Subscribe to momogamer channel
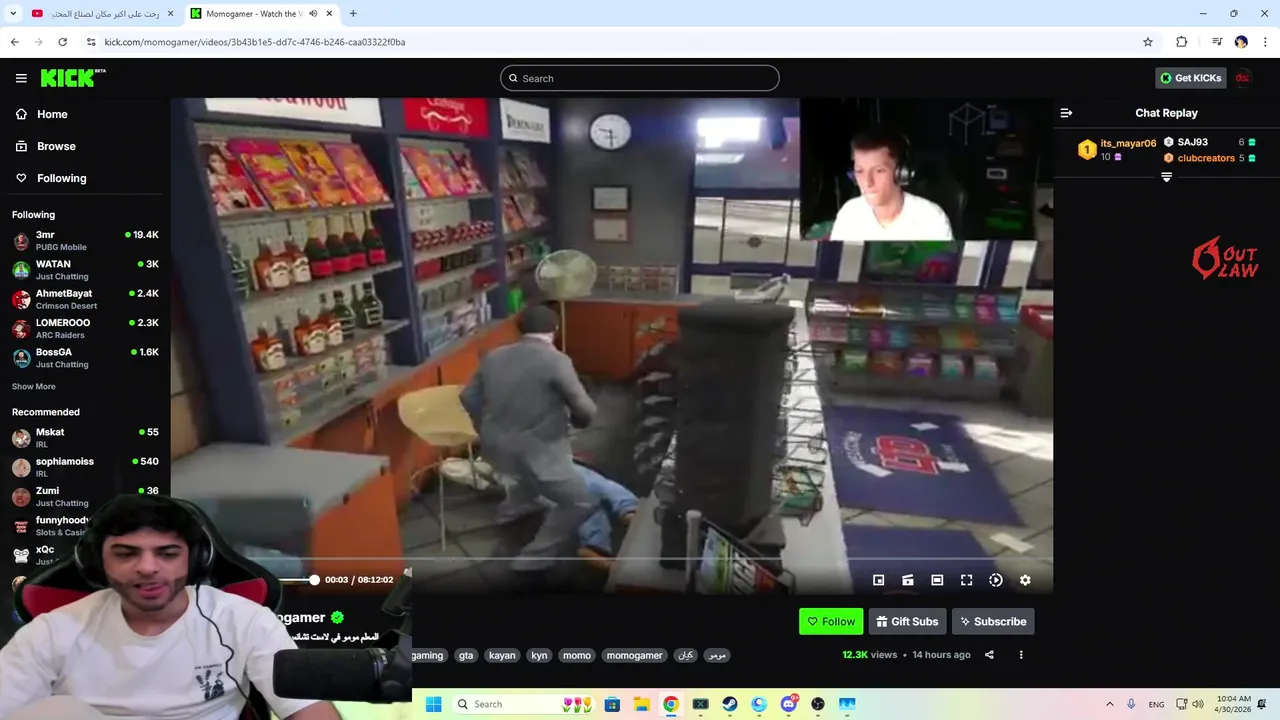1280x720 pixels. 993,621
